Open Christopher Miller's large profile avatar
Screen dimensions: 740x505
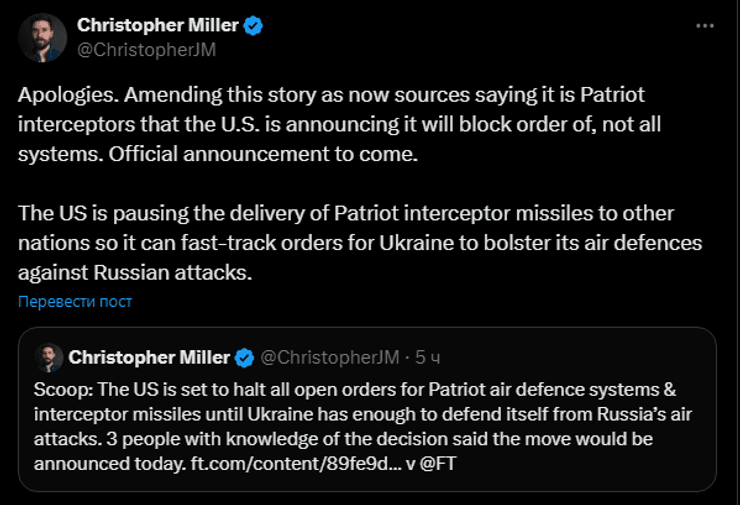tap(41, 37)
